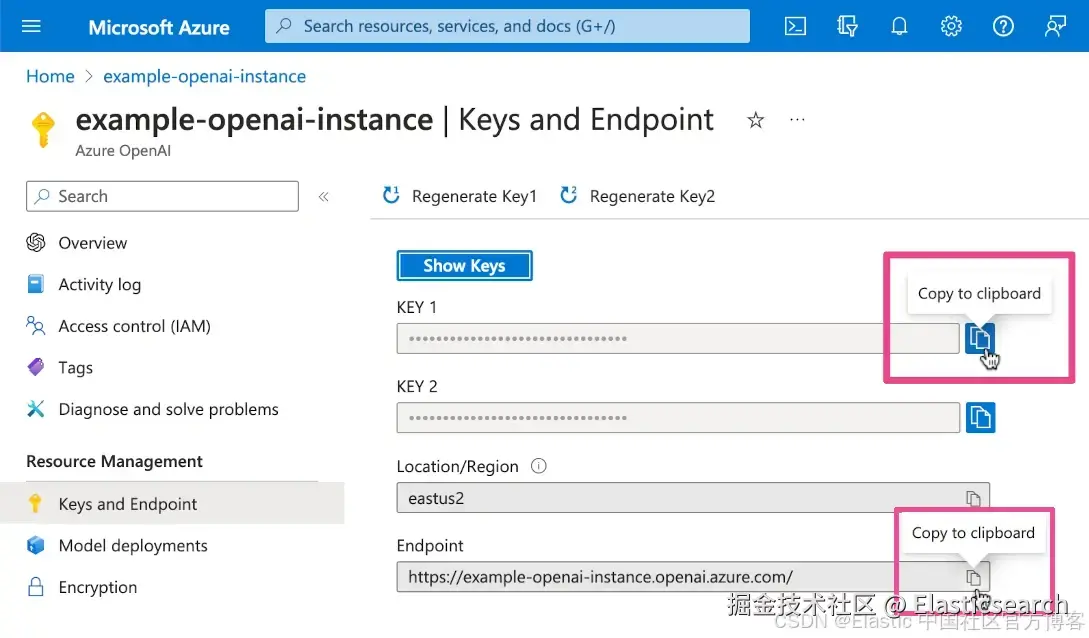The height and width of the screenshot is (638, 1089).
Task: Open the more options ellipsis menu
Action: [797, 119]
